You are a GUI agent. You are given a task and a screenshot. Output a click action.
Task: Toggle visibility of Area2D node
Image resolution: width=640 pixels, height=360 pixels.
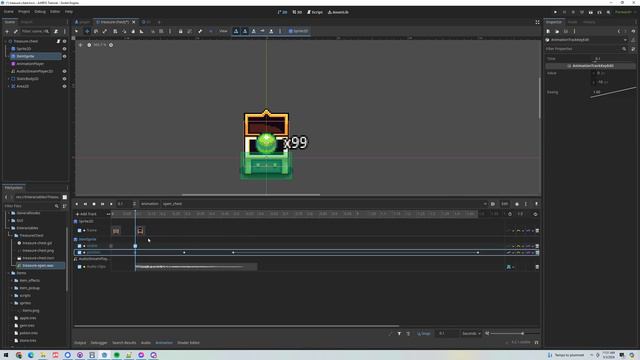click(x=64, y=87)
